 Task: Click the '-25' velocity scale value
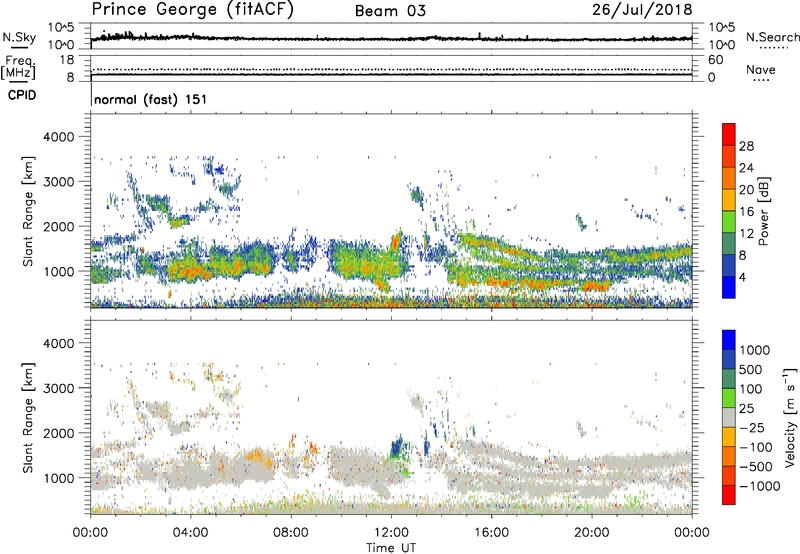pos(753,428)
